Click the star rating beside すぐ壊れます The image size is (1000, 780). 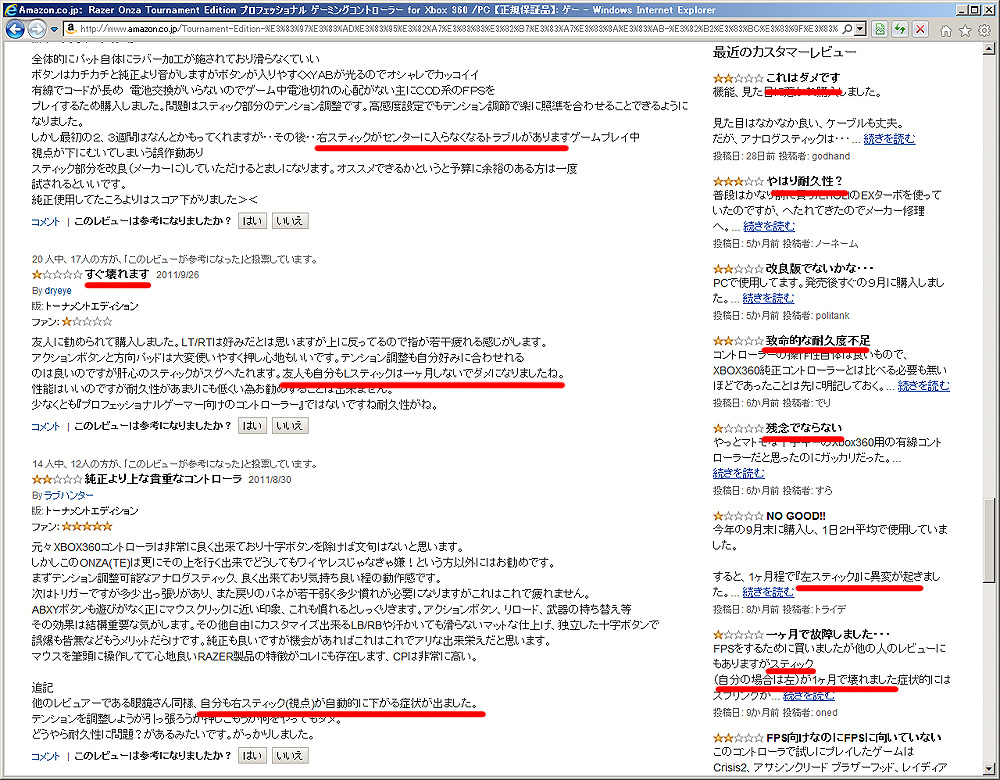click(x=57, y=274)
